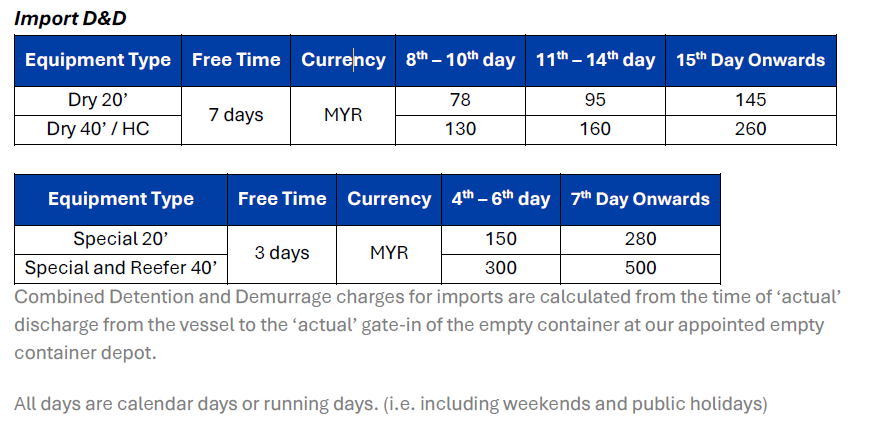Select the '11th – 14th day' column header
872x426 pixels.
pos(595,60)
